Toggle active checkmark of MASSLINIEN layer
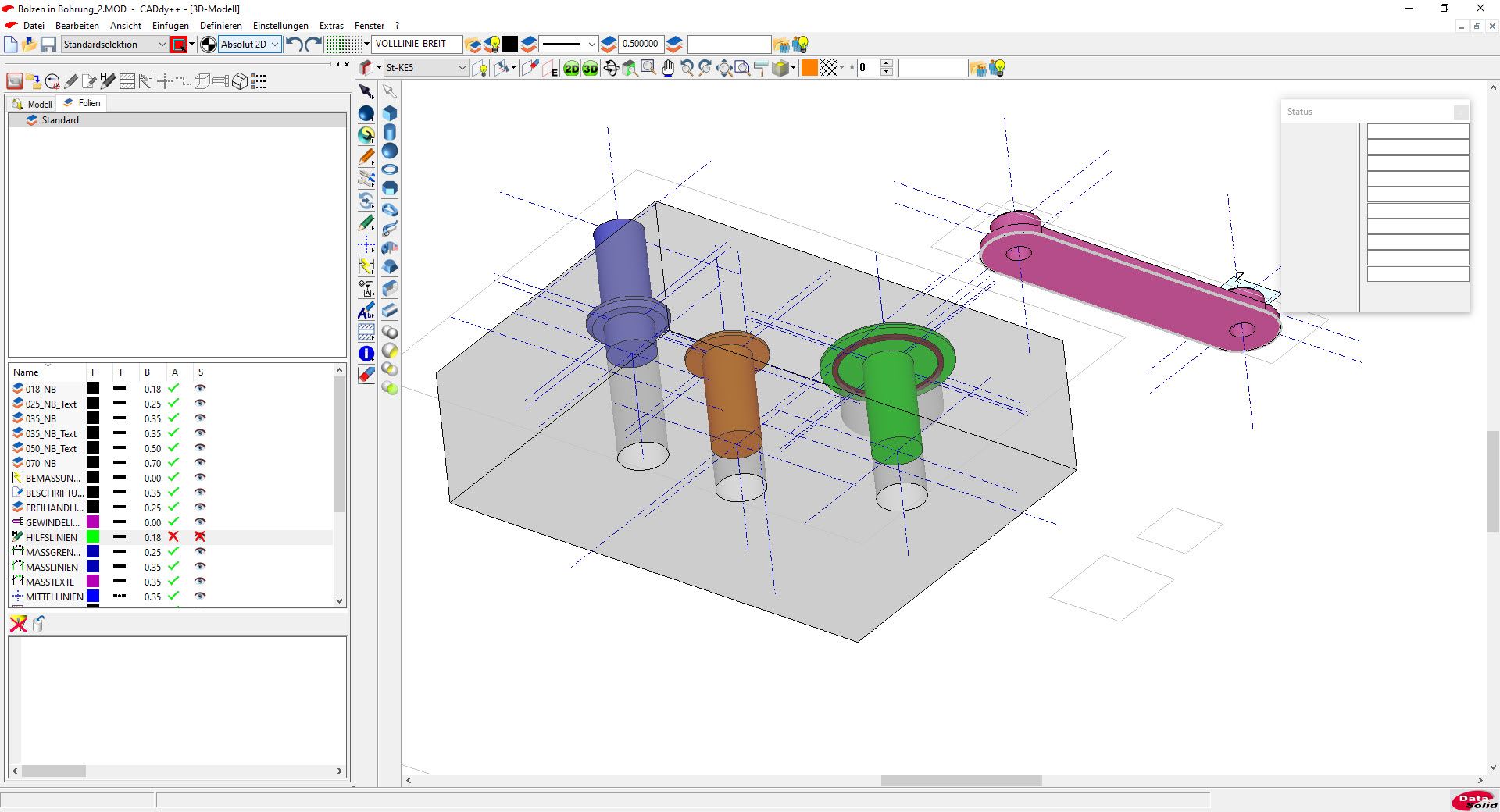The width and height of the screenshot is (1500, 812). pos(173,566)
